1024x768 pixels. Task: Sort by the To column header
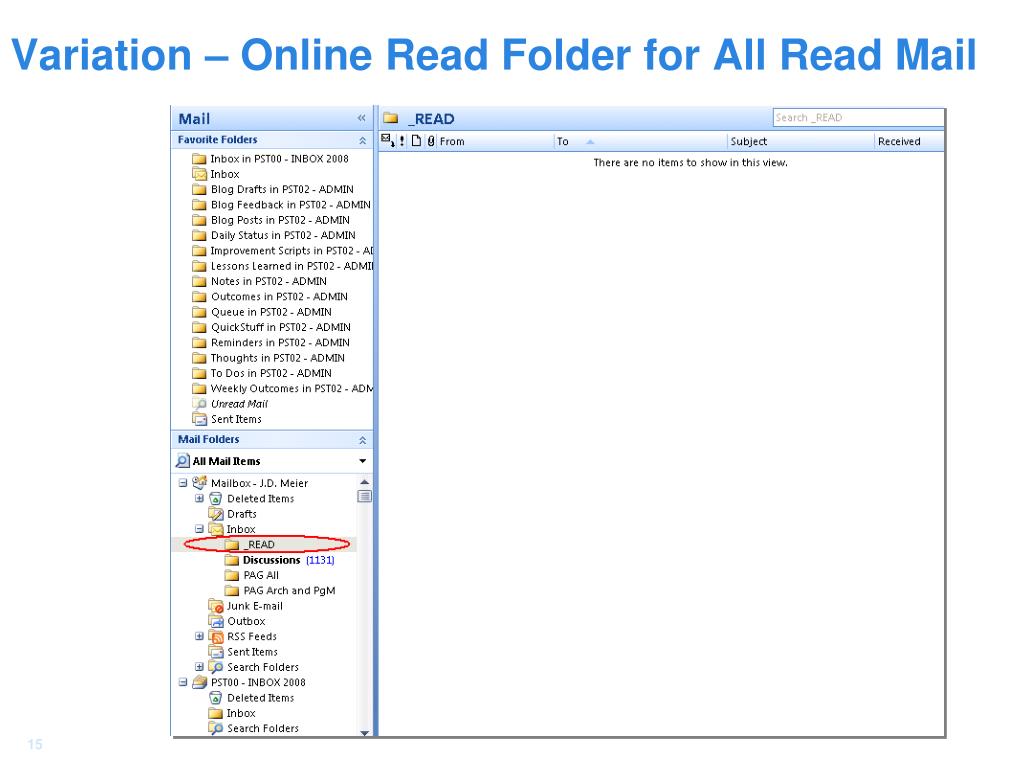(x=562, y=141)
